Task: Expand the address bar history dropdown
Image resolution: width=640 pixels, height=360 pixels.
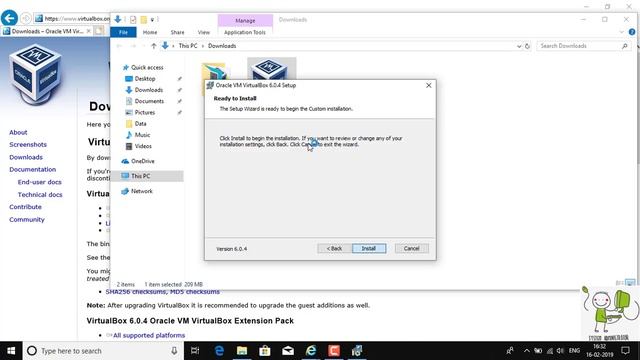Action: pos(519,46)
